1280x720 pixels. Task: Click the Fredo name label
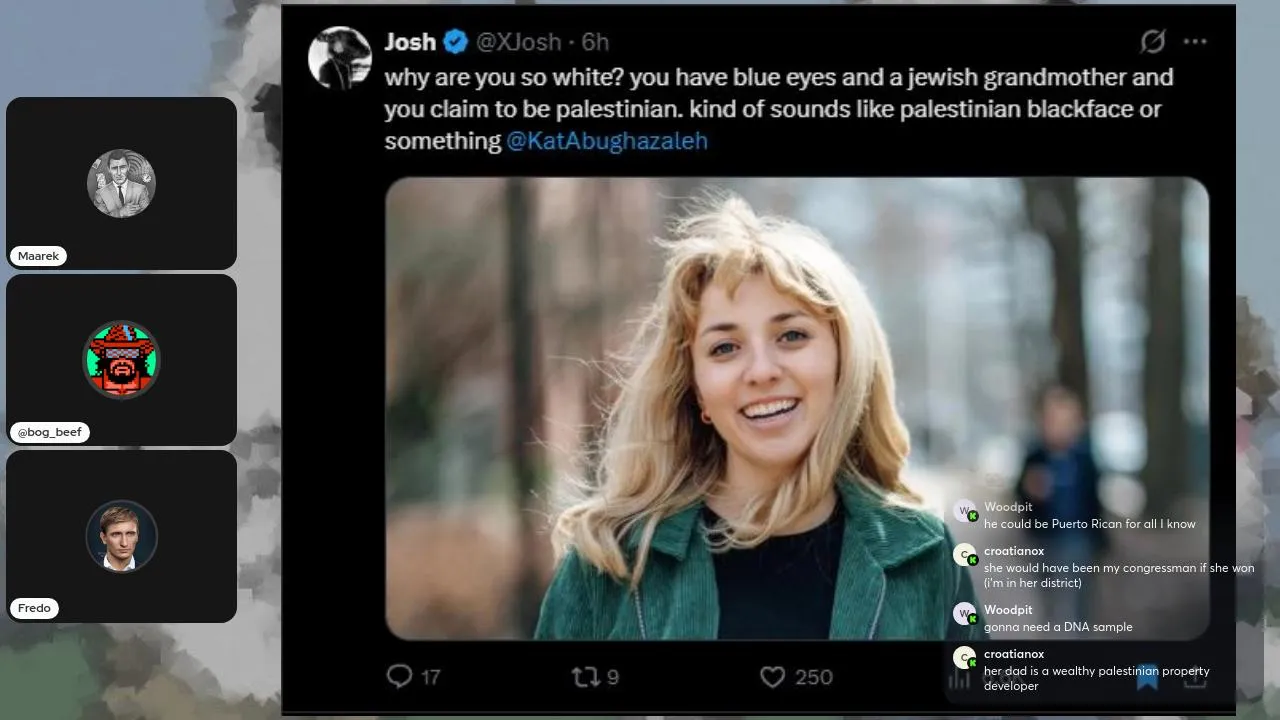34,608
